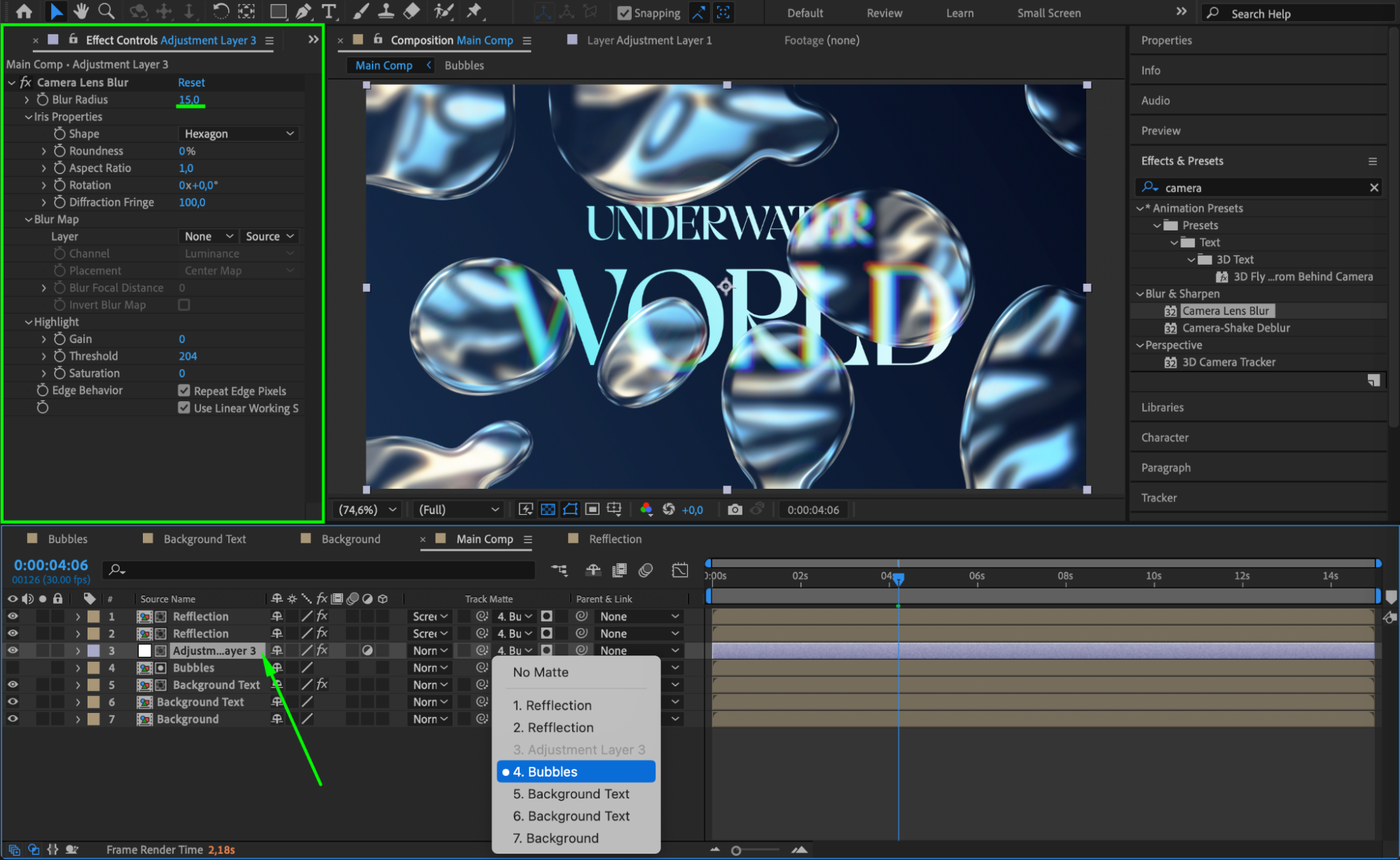Click the timeline zoom slider handle
Viewport: 1400px width, 860px height.
pyautogui.click(x=736, y=850)
